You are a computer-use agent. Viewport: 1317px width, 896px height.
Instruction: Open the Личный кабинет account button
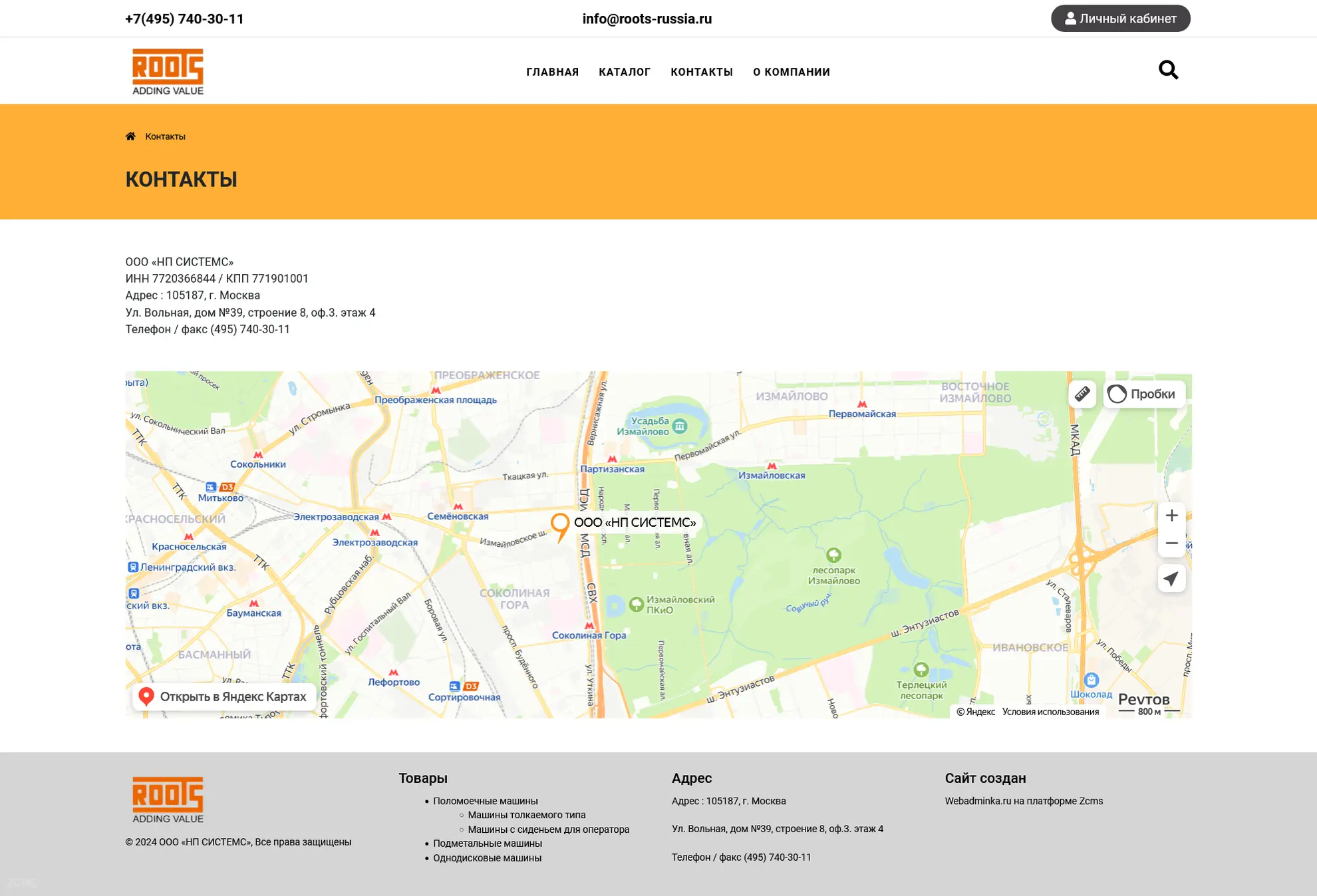point(1120,19)
